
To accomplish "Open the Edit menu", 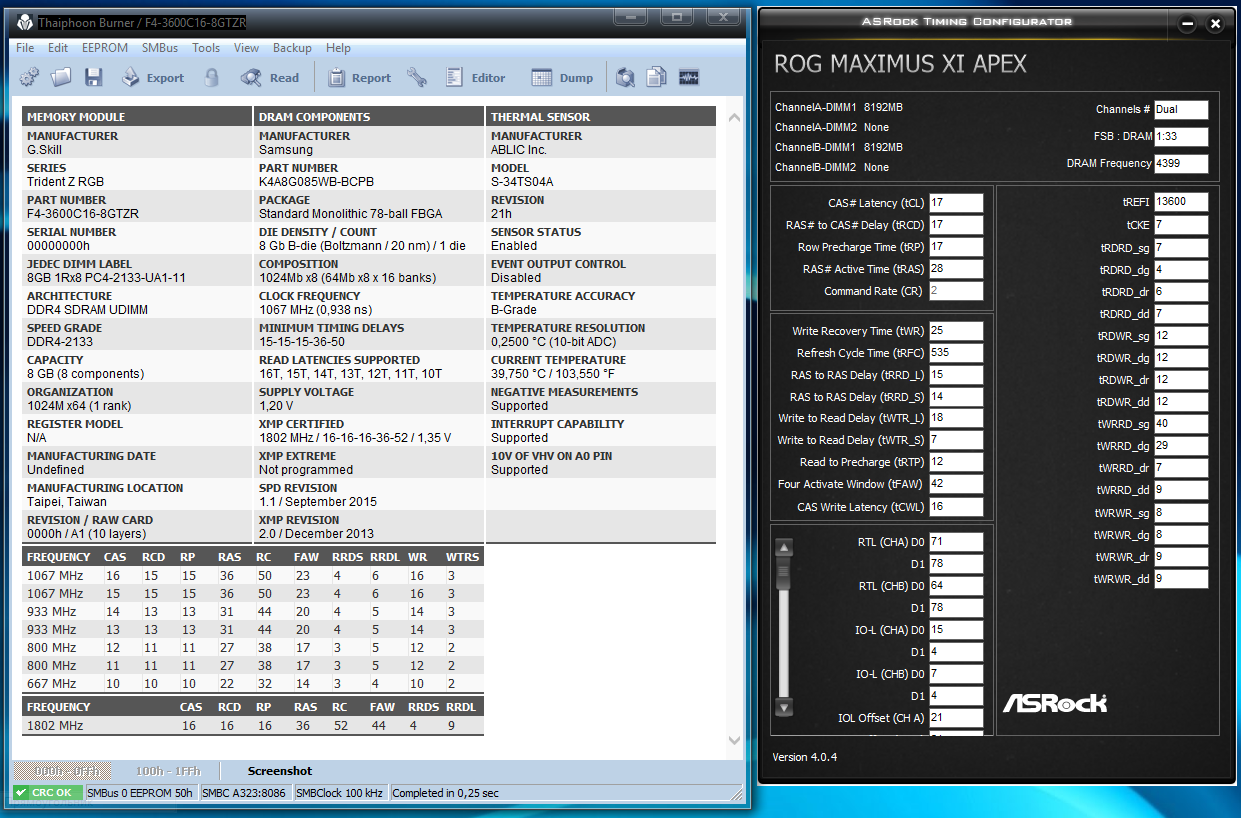I will point(58,48).
